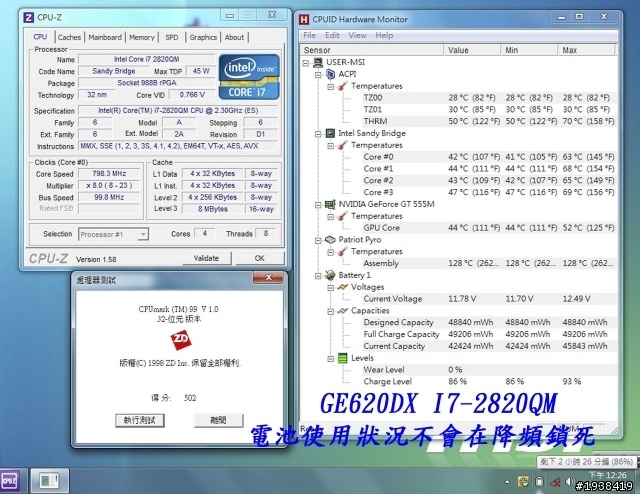The image size is (640, 494).
Task: Click the red ZD logo in CPUmark
Action: [181, 340]
